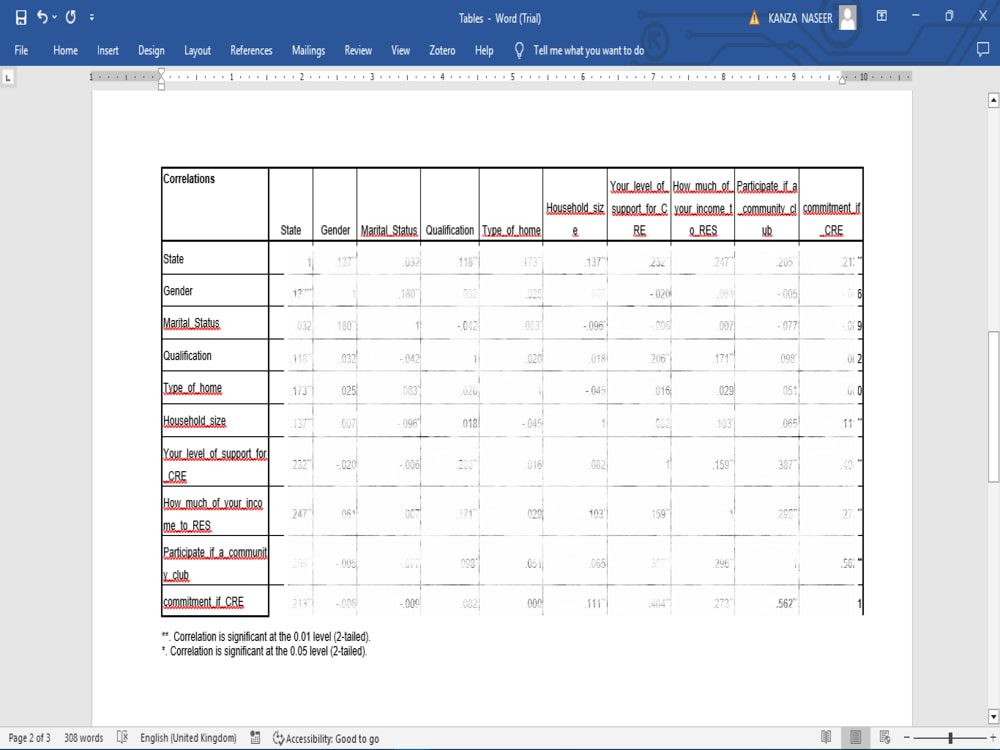1000x750 pixels.
Task: Restore down the Word window
Action: coord(949,16)
